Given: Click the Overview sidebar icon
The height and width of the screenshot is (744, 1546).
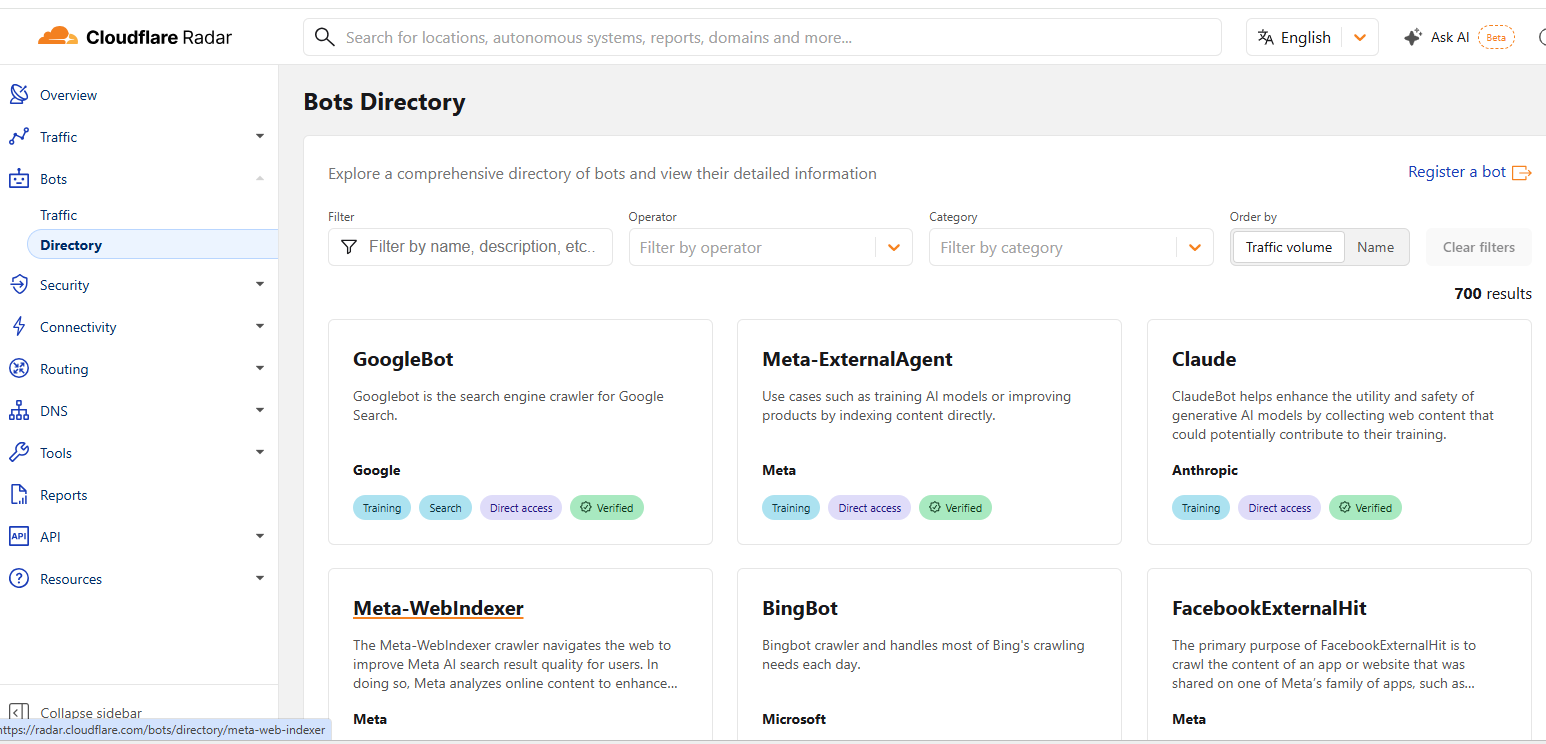Looking at the screenshot, I should point(19,95).
